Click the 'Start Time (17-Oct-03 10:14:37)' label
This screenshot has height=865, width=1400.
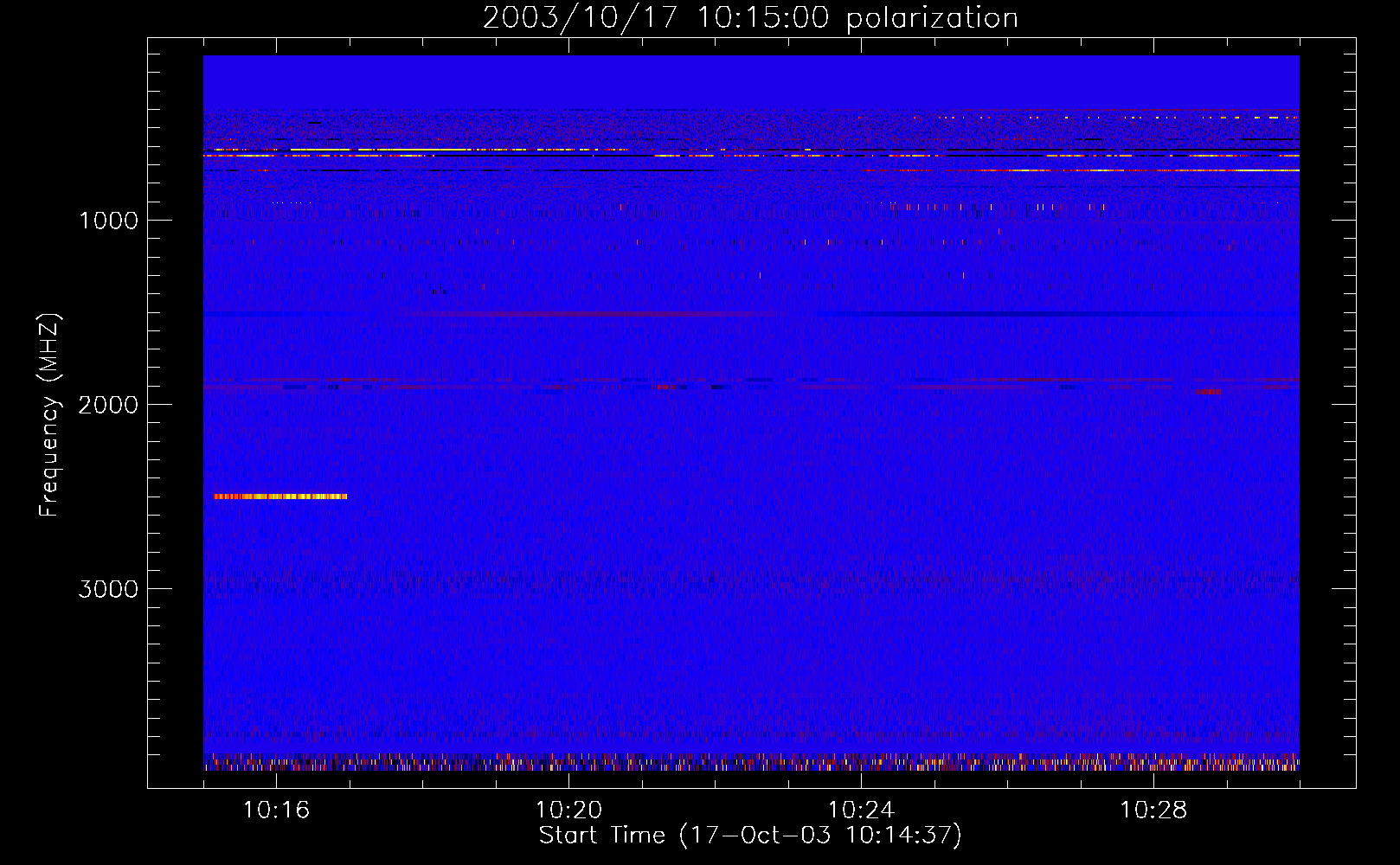pyautogui.click(x=750, y=836)
